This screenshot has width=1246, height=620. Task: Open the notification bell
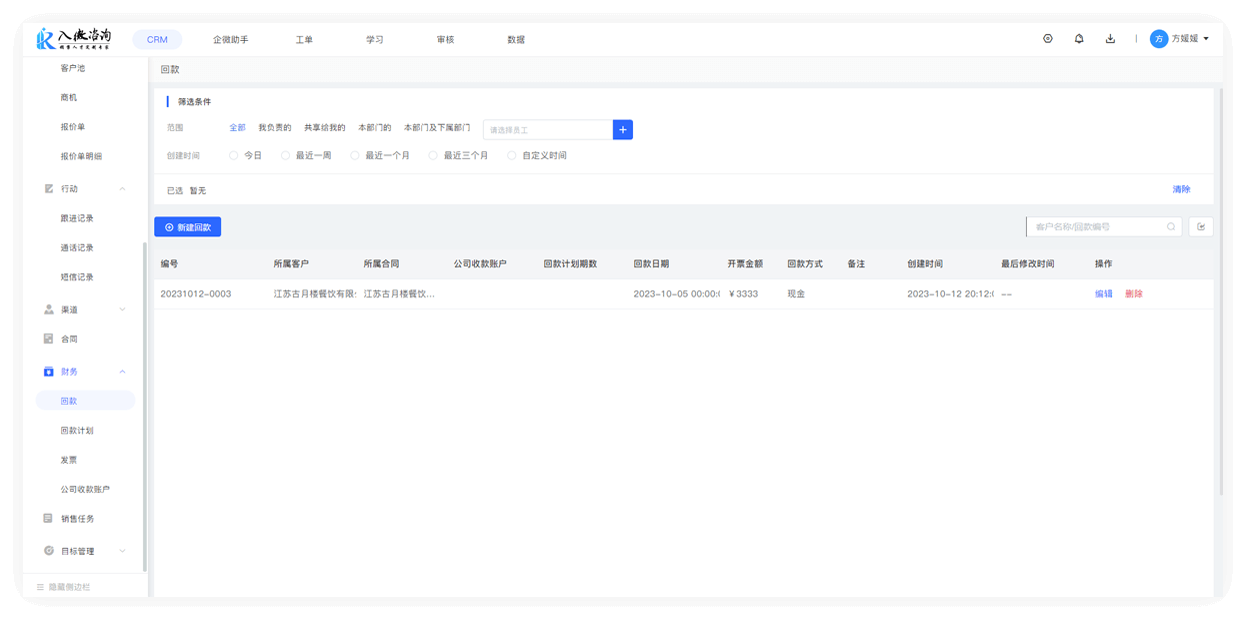coord(1079,39)
